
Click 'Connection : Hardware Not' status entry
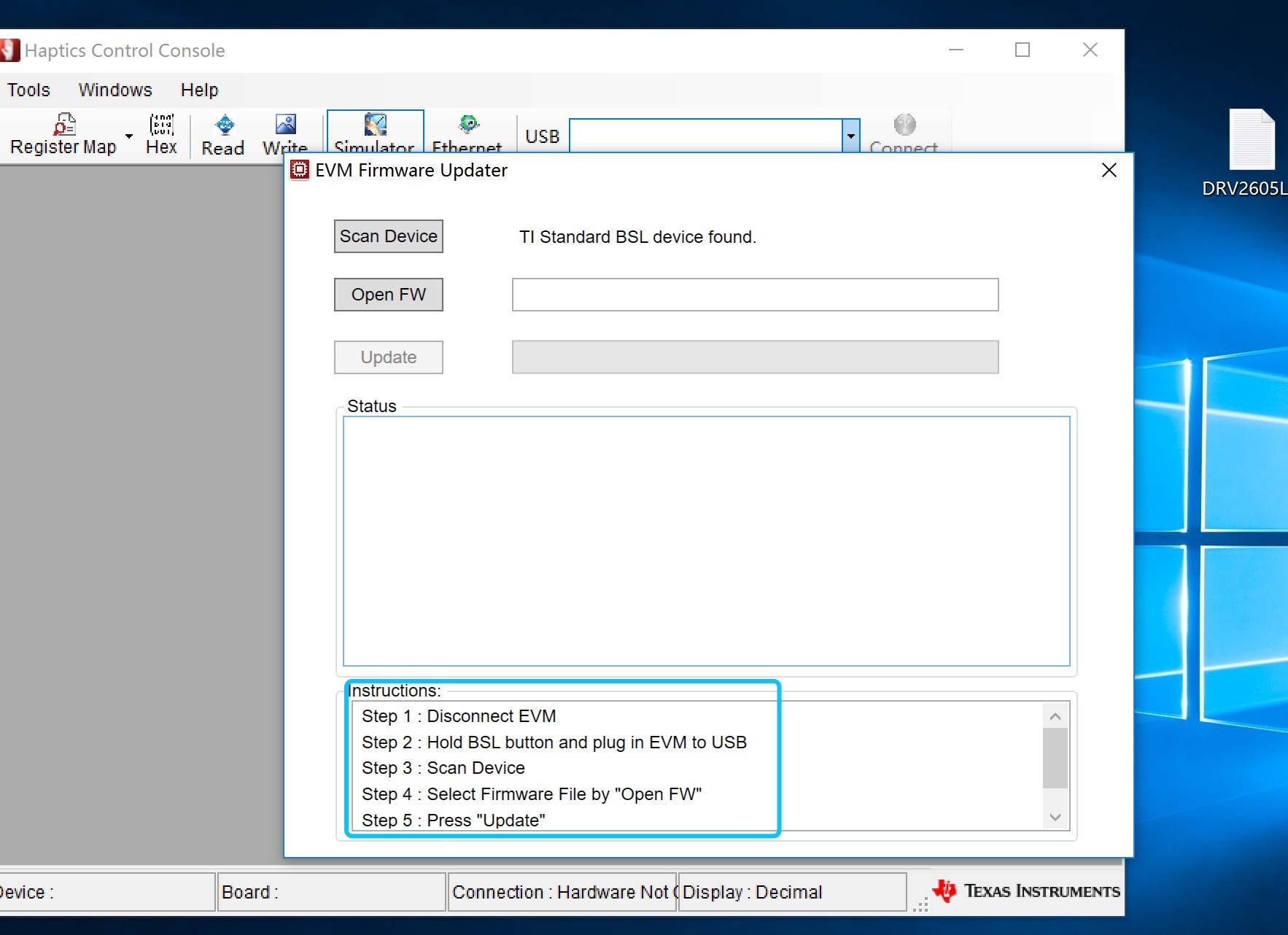pos(563,892)
